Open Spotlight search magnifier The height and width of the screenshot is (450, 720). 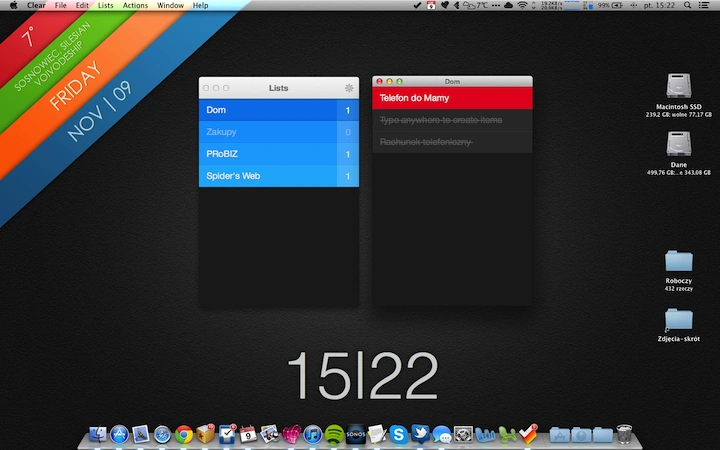(687, 6)
